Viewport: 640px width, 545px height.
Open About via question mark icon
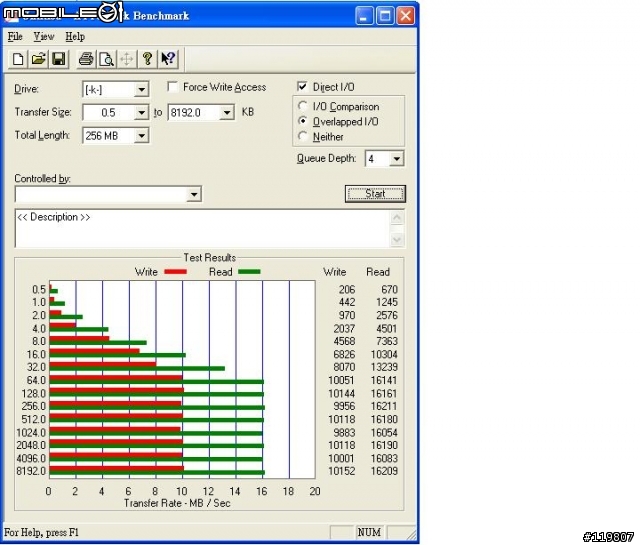coord(147,59)
